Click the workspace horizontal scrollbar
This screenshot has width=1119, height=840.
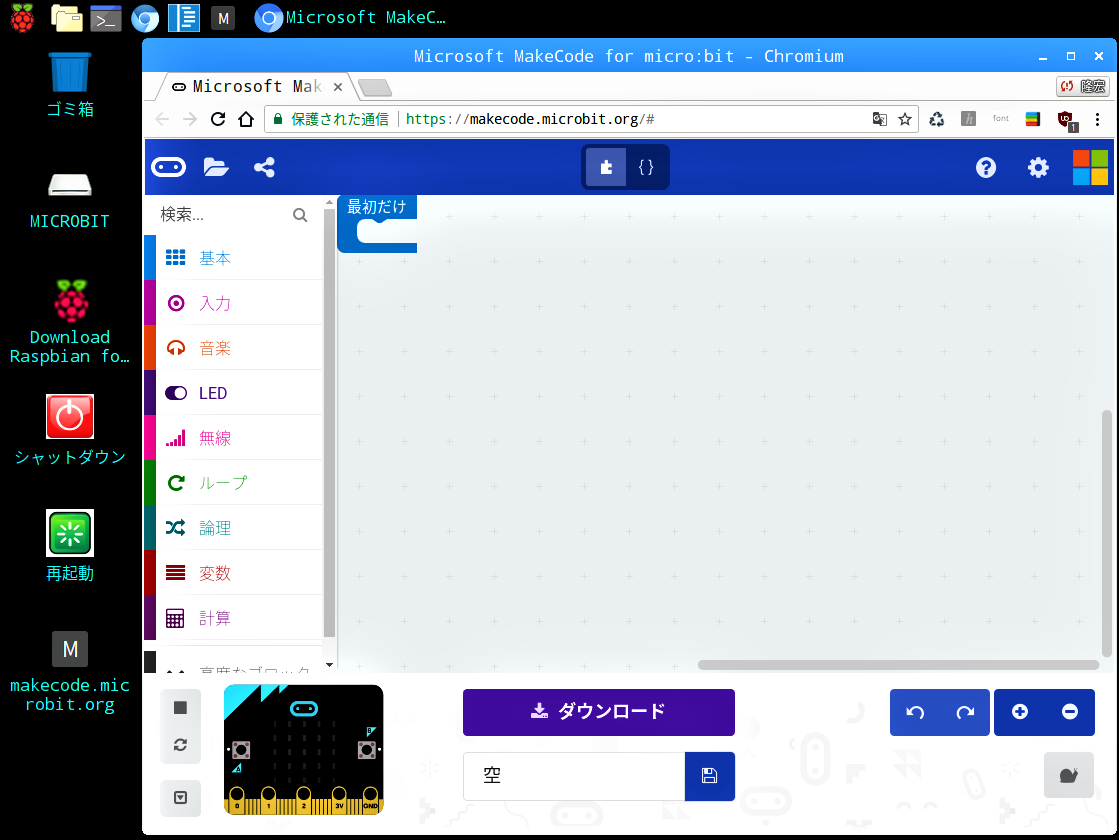tap(898, 665)
